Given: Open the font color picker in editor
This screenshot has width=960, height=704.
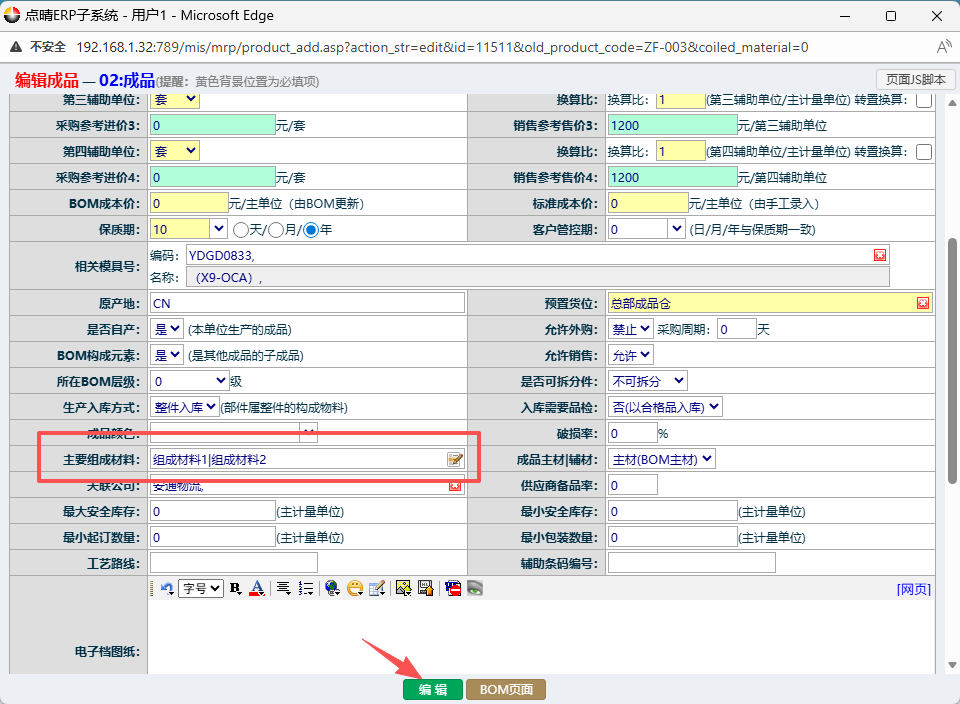Looking at the screenshot, I should coord(257,588).
